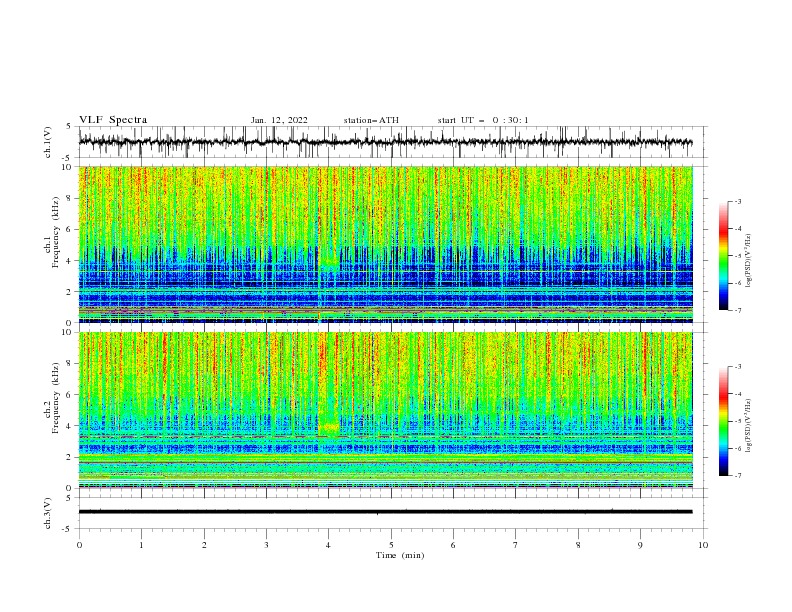This screenshot has width=792, height=612.
Task: Click the "Time (min)" axis title
Action: (x=400, y=555)
